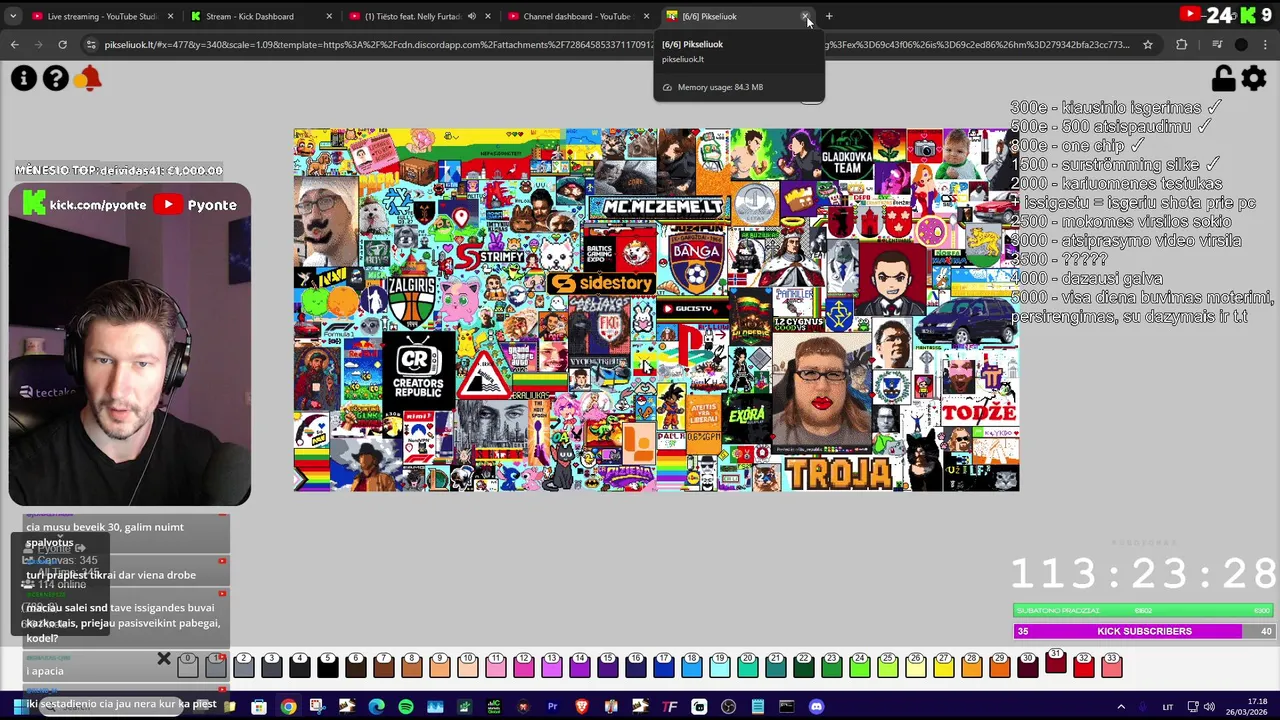
Task: Mute the Tiësto tab via speaker icon
Action: [x=471, y=16]
